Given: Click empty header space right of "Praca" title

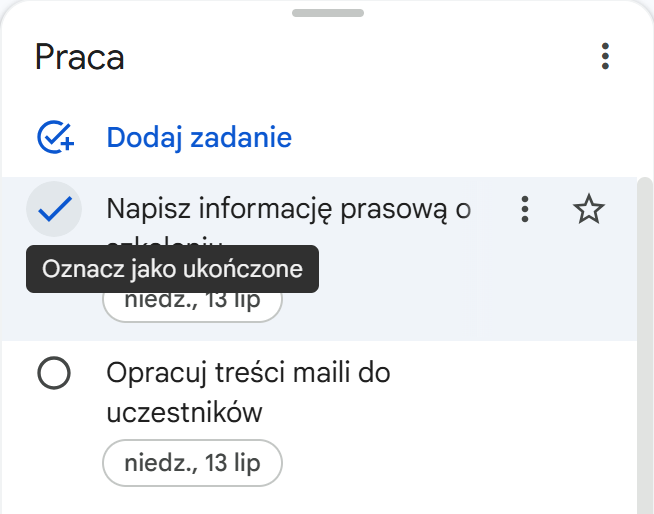Looking at the screenshot, I should click(350, 57).
